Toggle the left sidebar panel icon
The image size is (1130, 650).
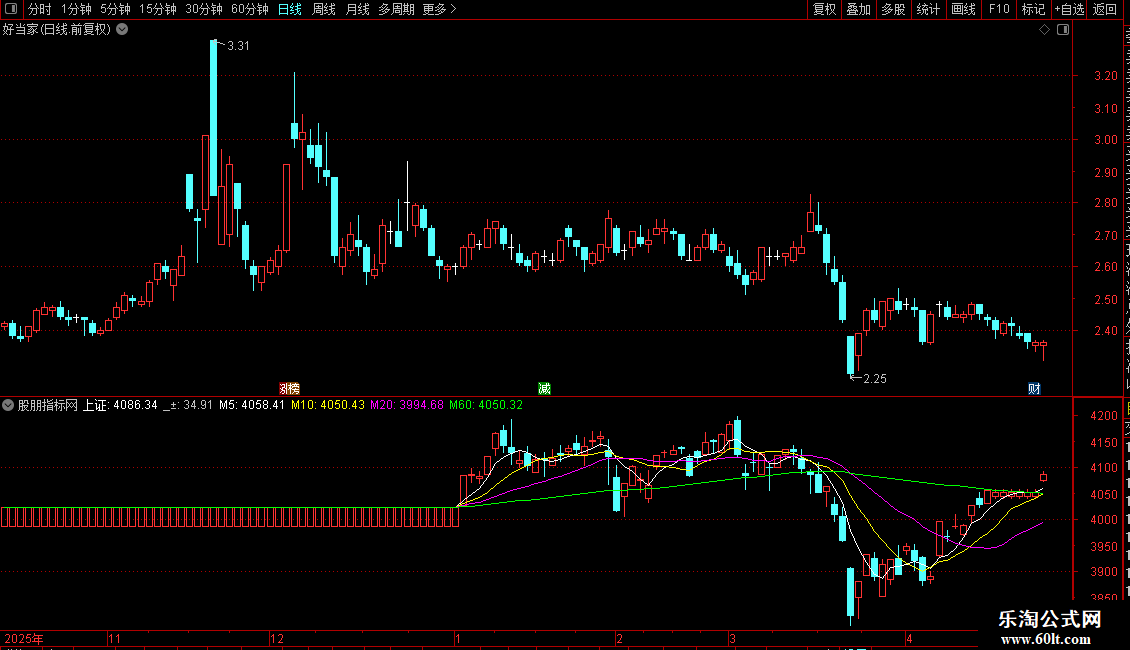pyautogui.click(x=11, y=9)
